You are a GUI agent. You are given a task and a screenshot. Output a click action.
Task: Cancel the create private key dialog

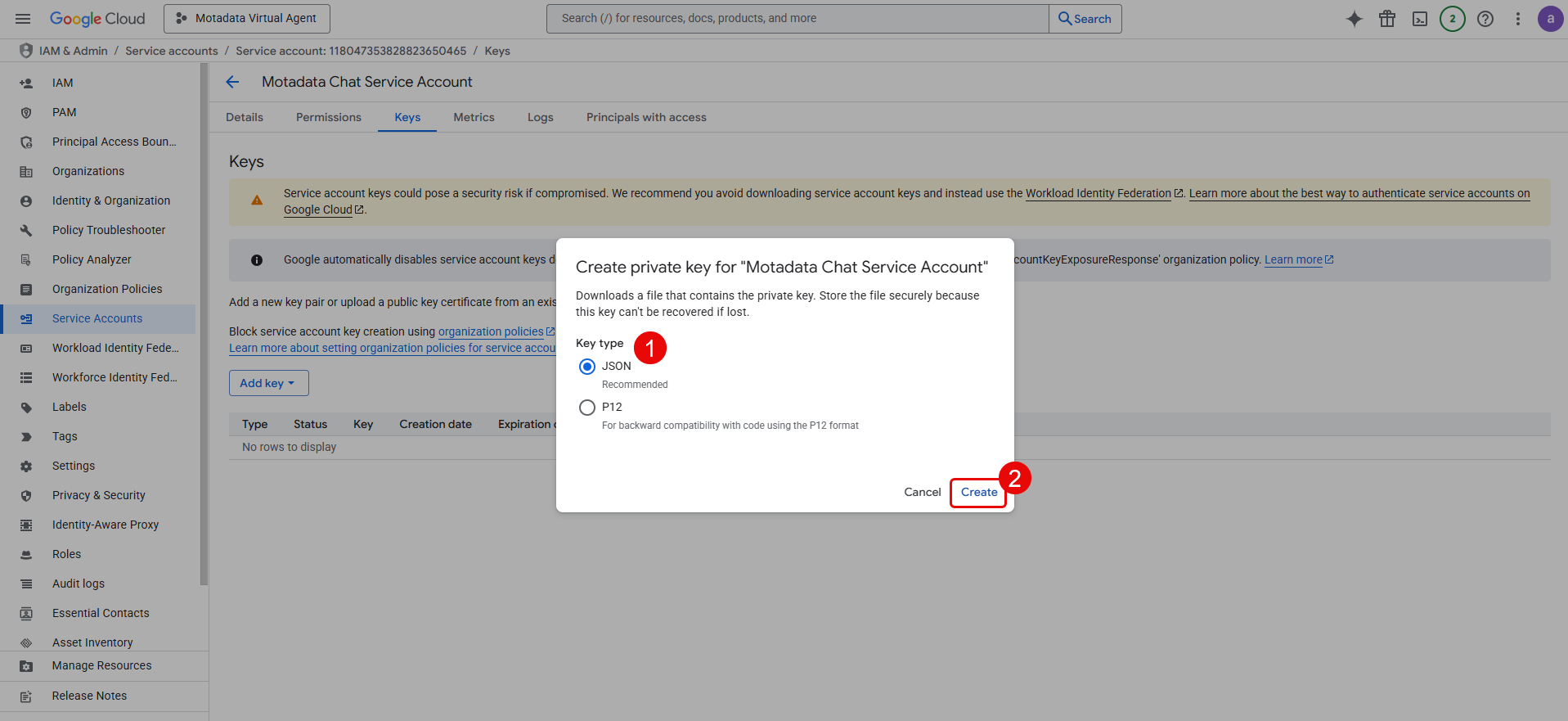922,492
